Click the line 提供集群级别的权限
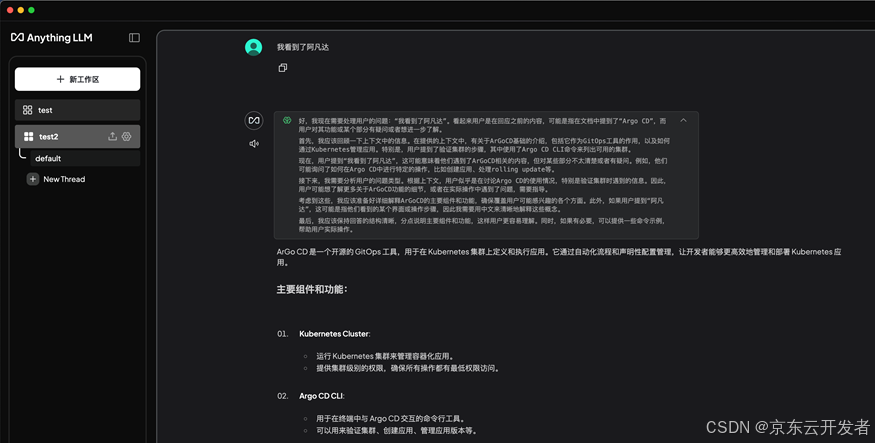The height and width of the screenshot is (443, 875). click(x=408, y=368)
